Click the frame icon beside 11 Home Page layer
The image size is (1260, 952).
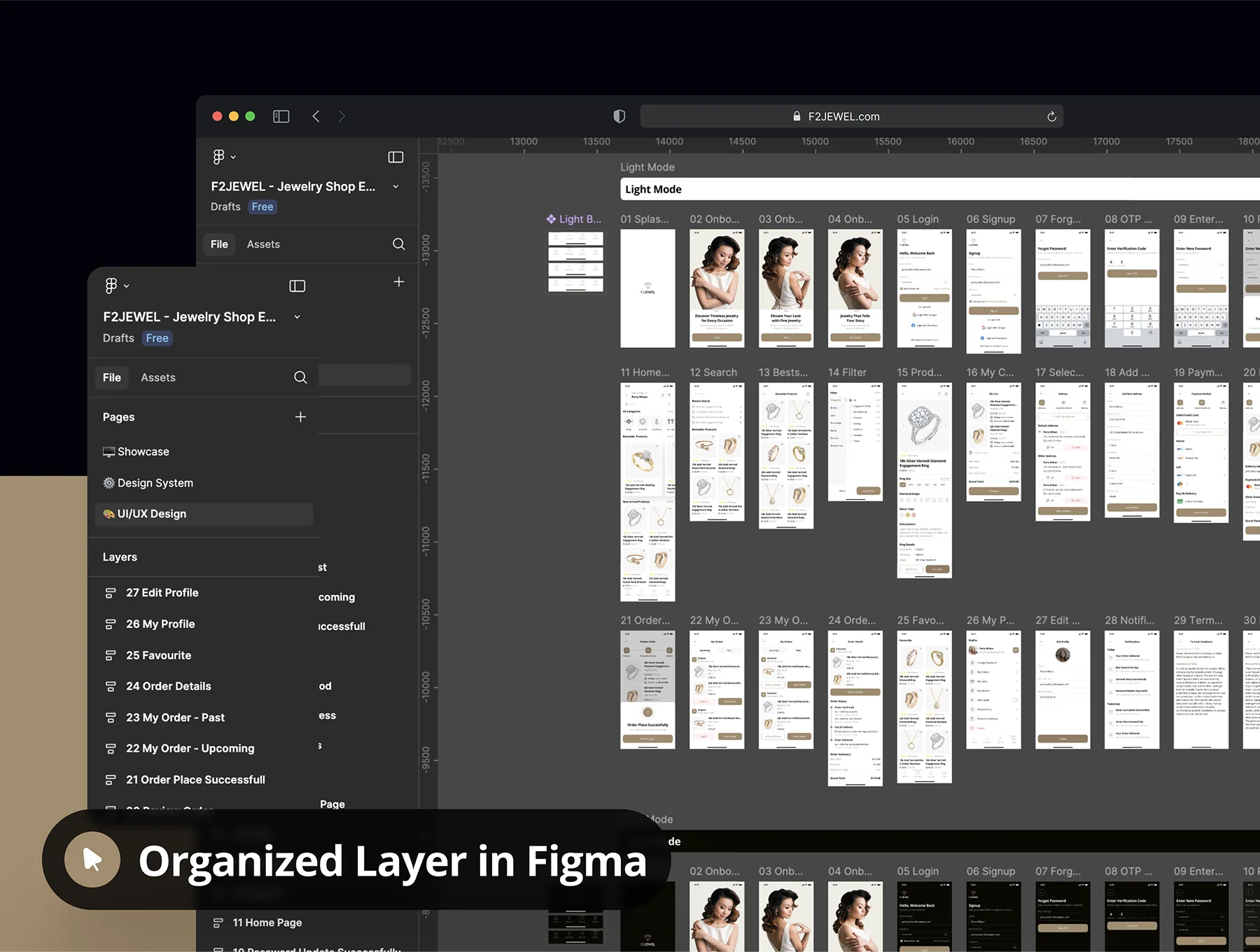click(x=218, y=923)
